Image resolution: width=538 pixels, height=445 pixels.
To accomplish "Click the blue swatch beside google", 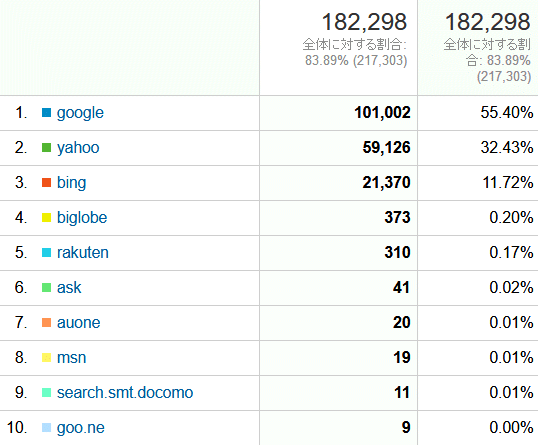I will [46, 113].
